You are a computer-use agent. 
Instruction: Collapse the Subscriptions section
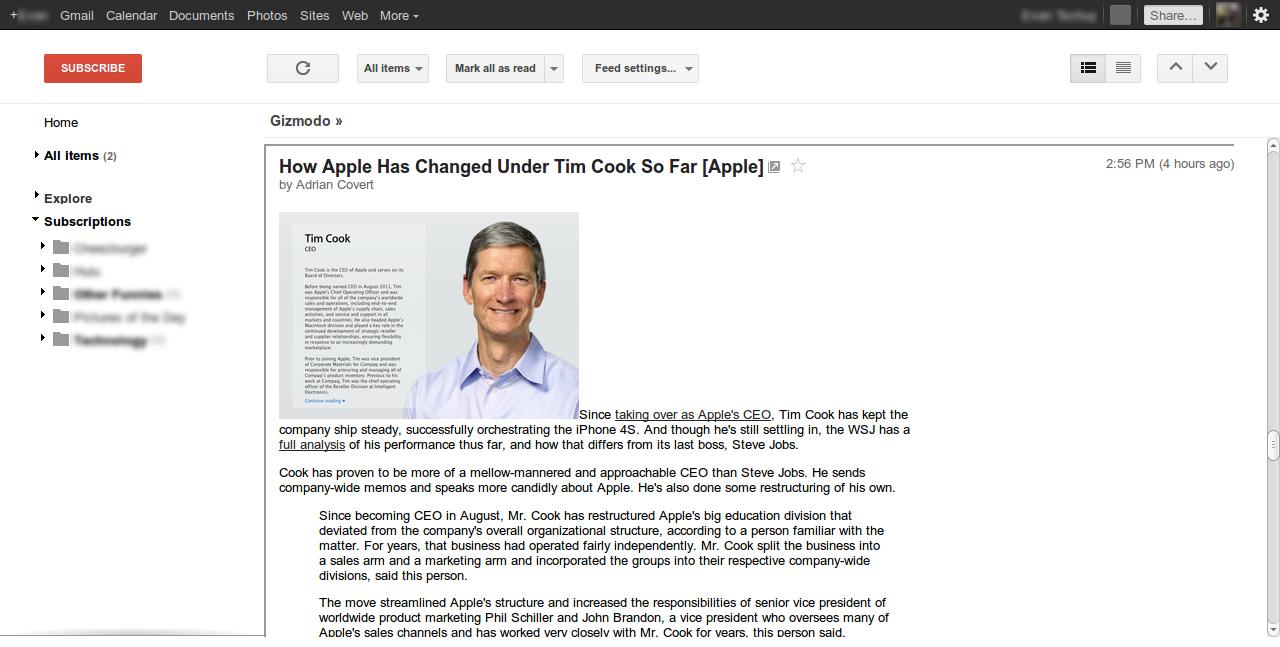click(x=36, y=221)
